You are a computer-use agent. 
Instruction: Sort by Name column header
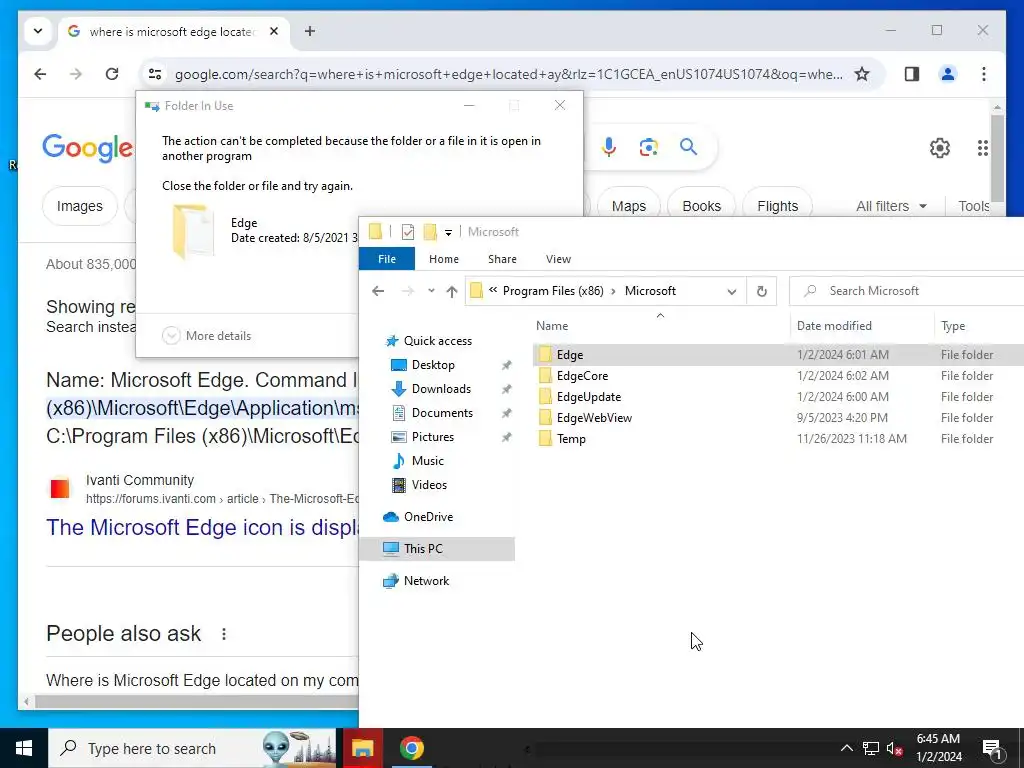[x=660, y=326]
